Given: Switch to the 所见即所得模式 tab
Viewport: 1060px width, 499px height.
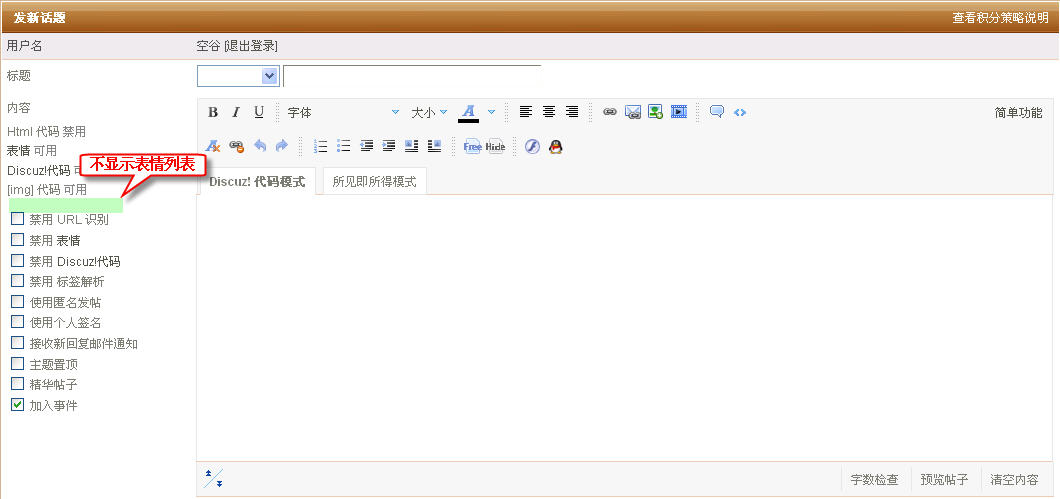Looking at the screenshot, I should [x=374, y=182].
